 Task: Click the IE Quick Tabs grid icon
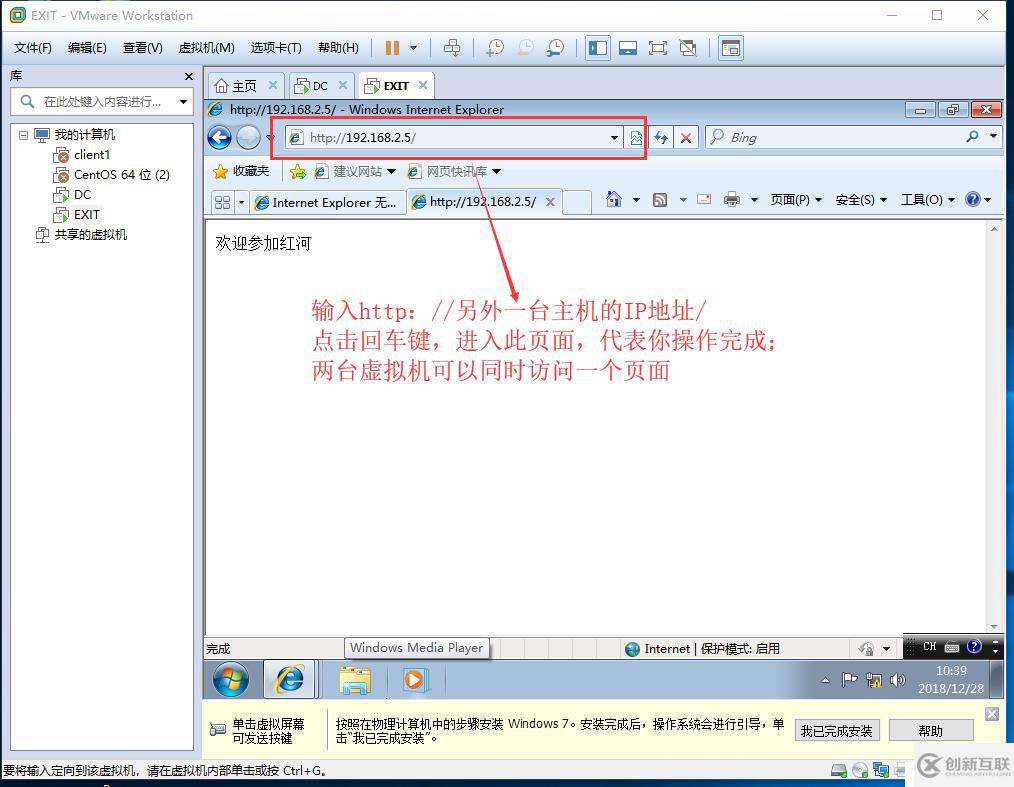point(222,202)
